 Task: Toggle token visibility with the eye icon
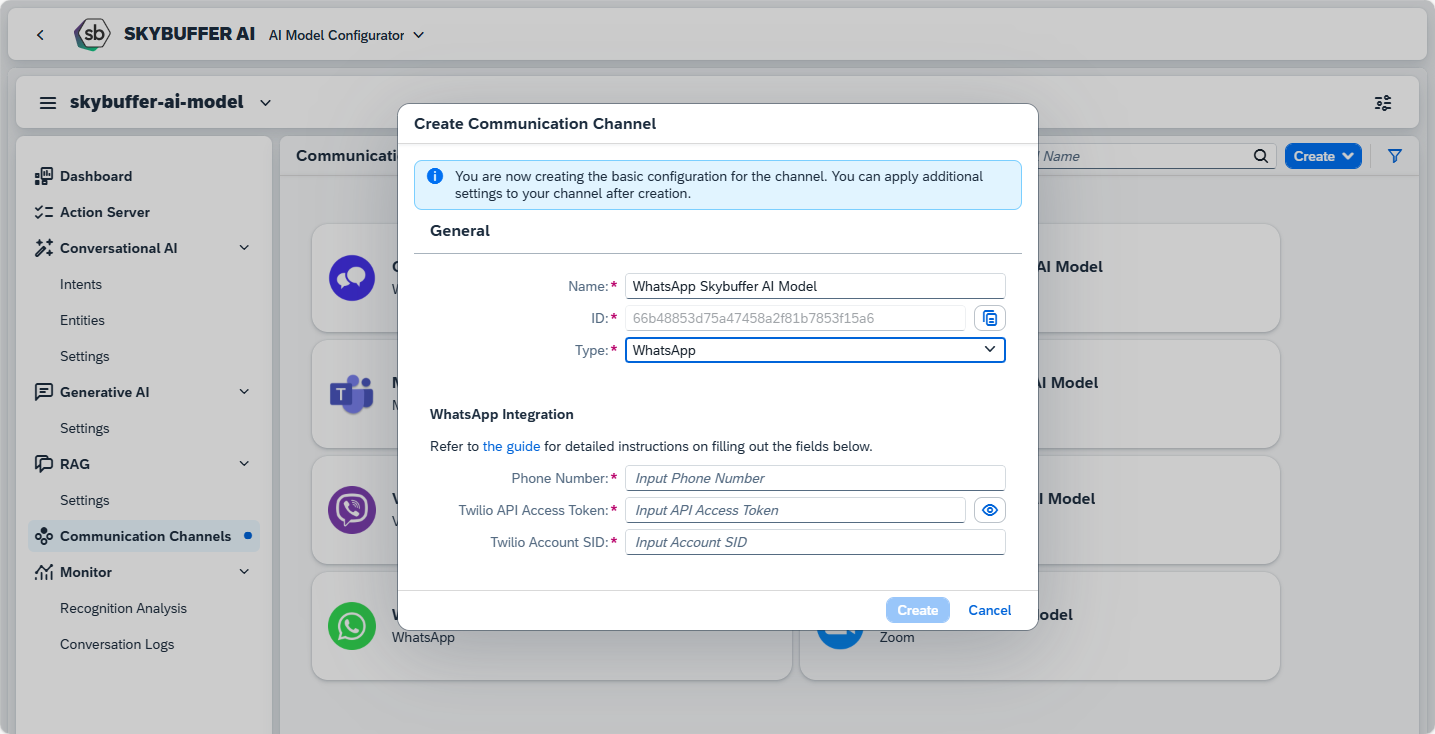point(990,510)
